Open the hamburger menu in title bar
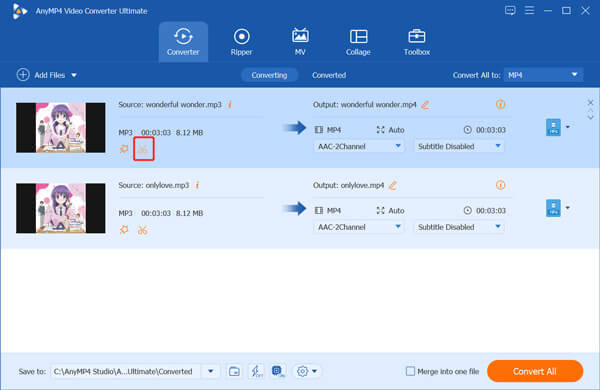600x390 pixels. pyautogui.click(x=529, y=10)
